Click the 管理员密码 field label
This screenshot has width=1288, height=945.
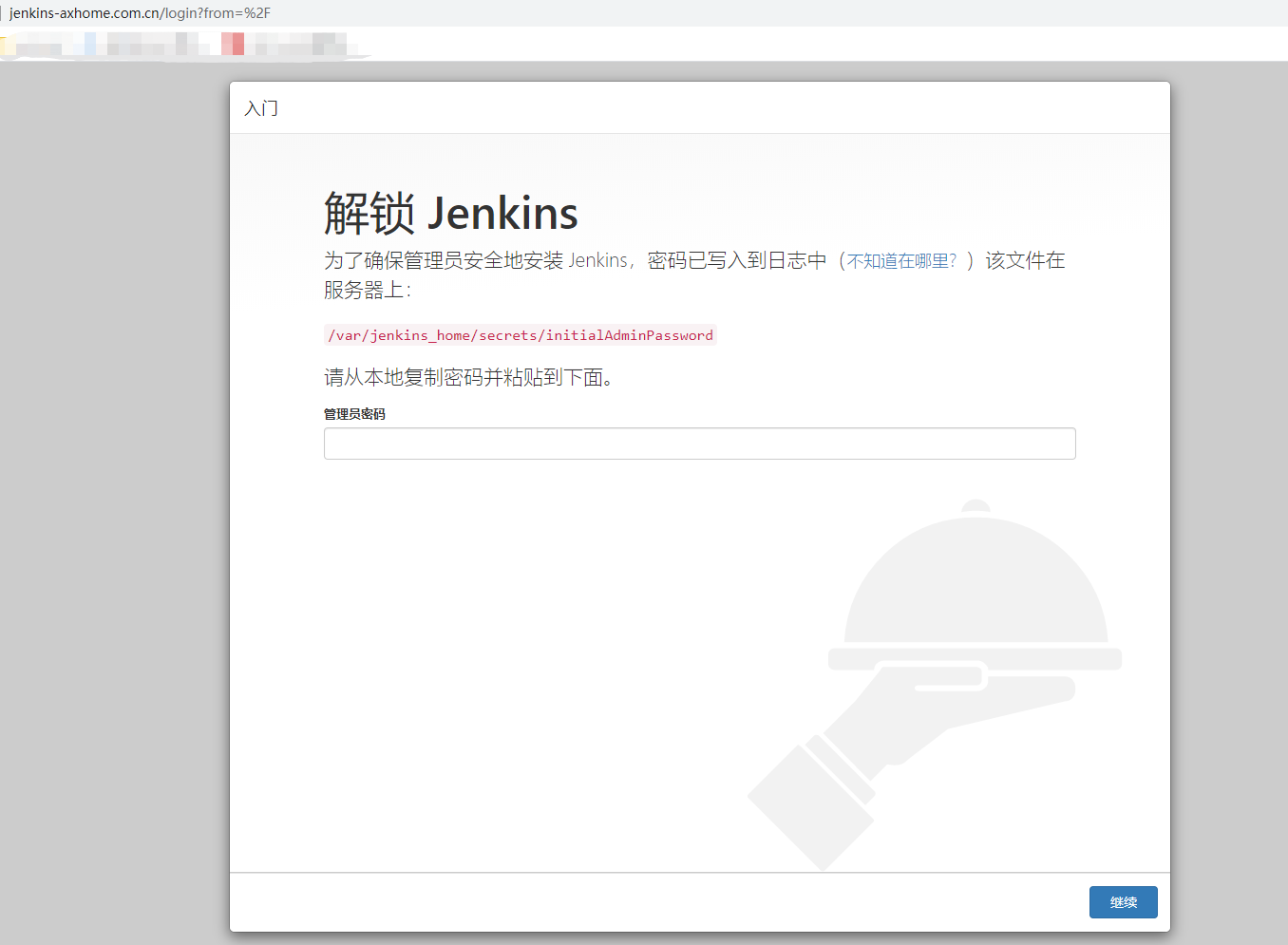tap(354, 414)
